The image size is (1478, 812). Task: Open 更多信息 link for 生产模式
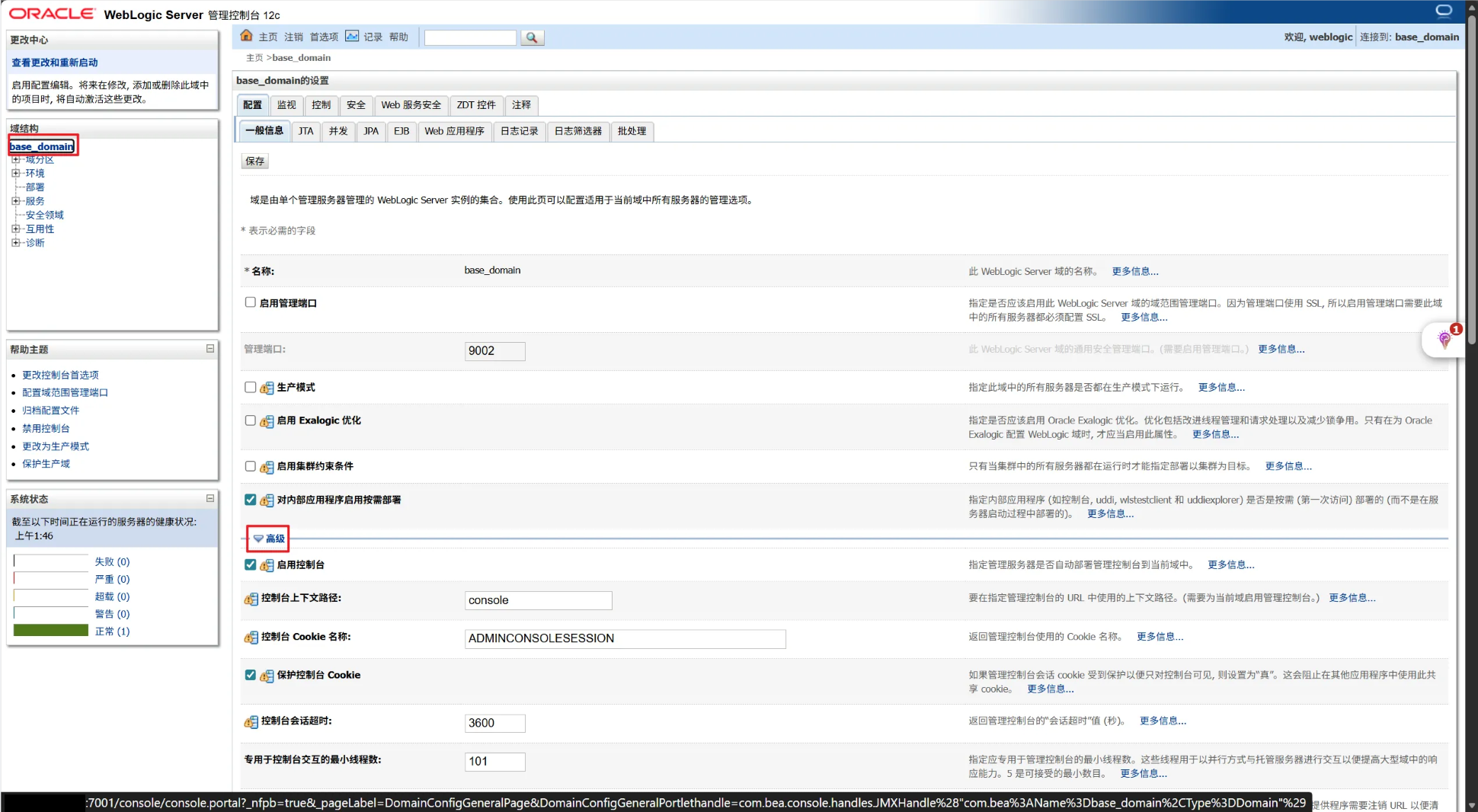(1221, 388)
